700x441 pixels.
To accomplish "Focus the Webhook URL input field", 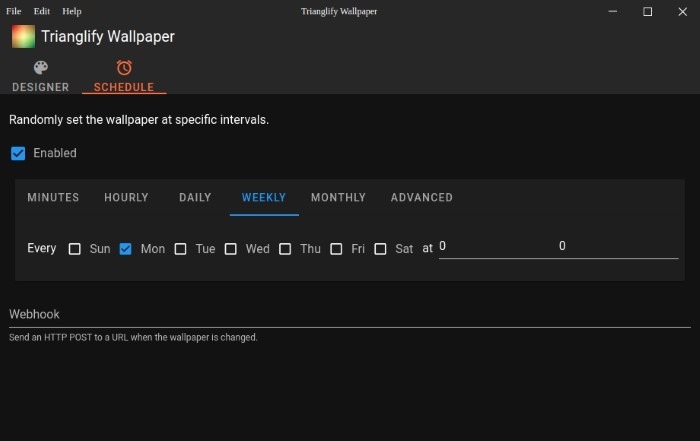I will click(350, 315).
